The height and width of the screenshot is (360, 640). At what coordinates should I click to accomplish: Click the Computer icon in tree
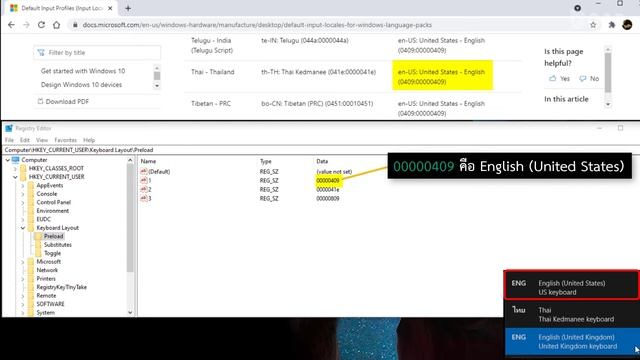pyautogui.click(x=16, y=160)
